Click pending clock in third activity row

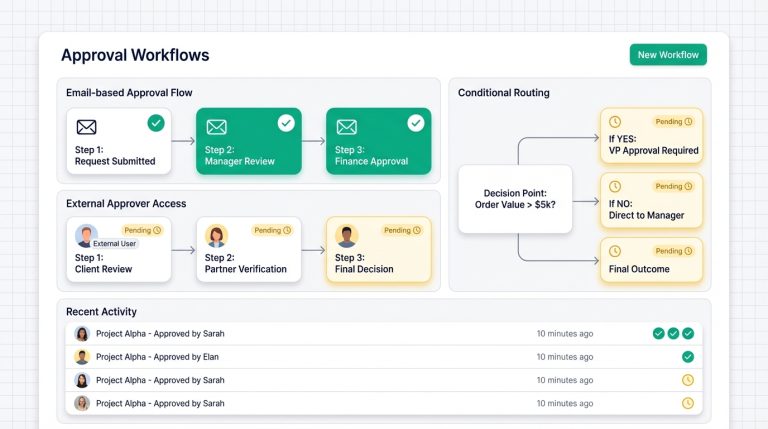688,380
